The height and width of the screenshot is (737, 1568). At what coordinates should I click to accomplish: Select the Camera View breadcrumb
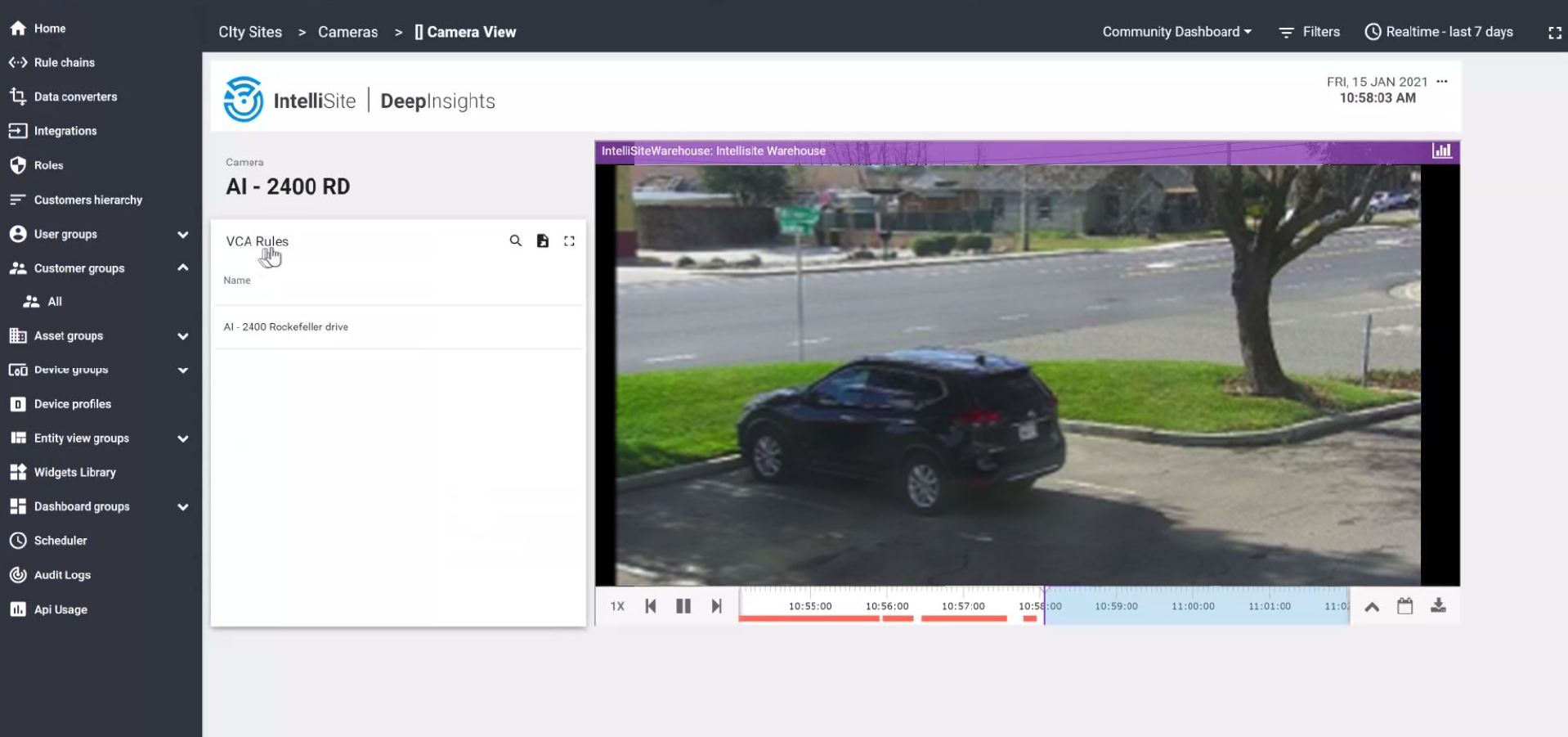tap(465, 32)
